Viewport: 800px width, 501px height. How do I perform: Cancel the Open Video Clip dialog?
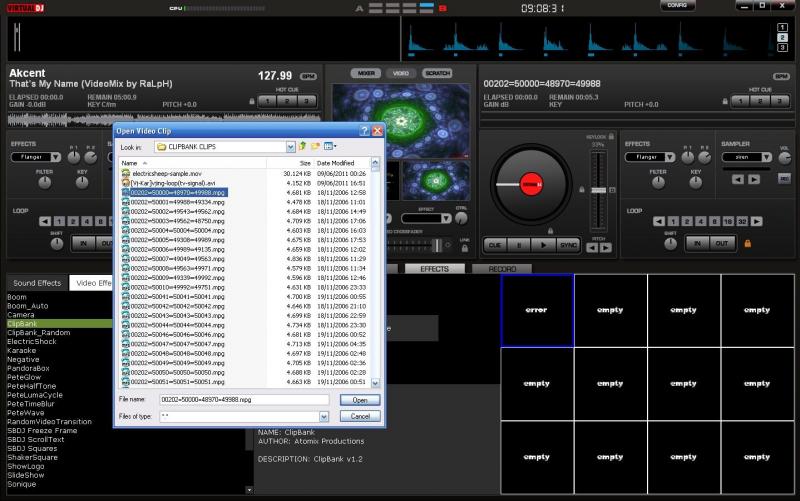[360, 416]
